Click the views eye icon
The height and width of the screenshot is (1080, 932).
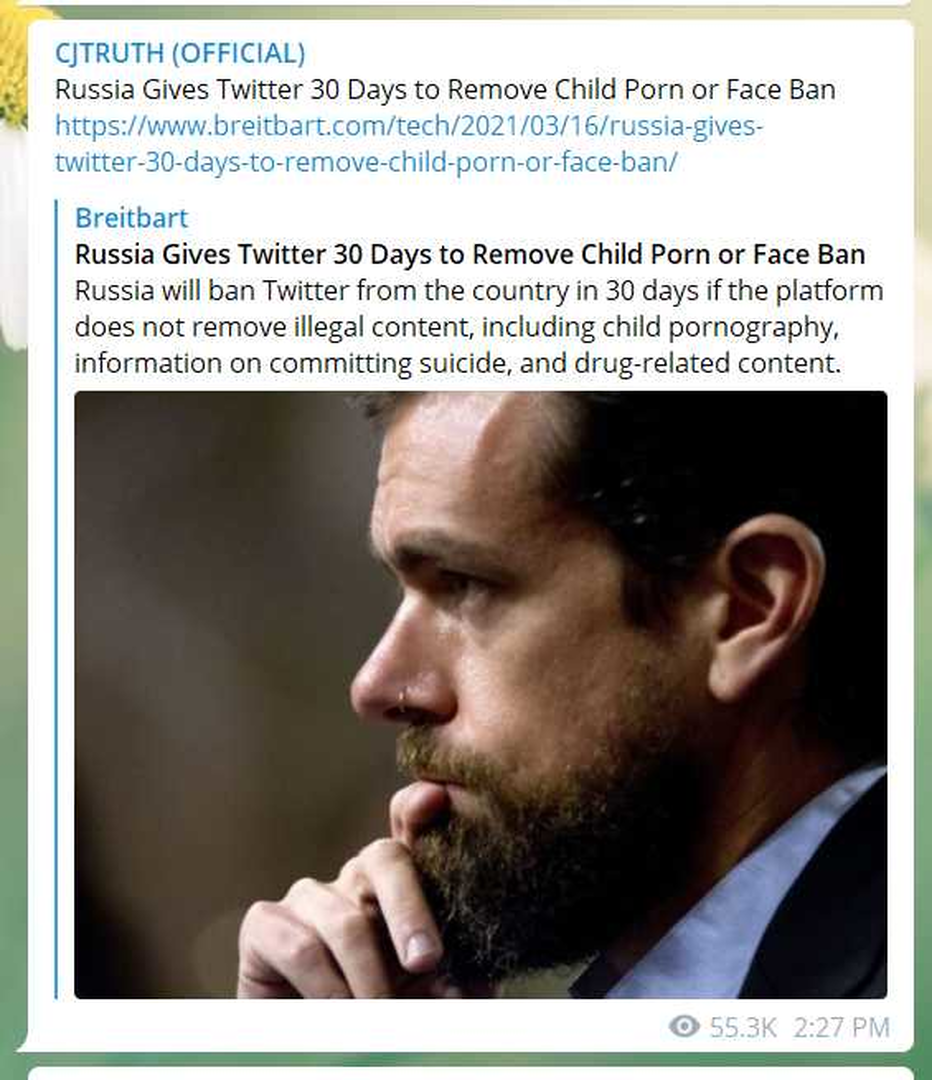(684, 1026)
